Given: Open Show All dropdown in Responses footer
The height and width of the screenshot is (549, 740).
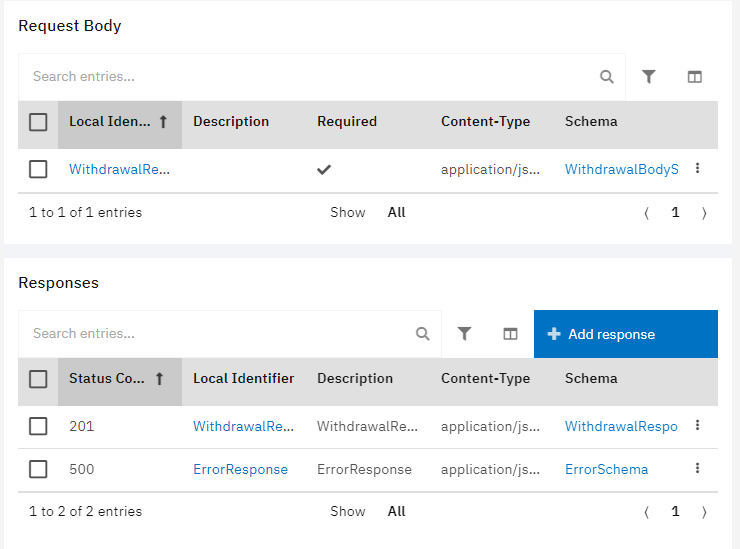Looking at the screenshot, I should [396, 511].
